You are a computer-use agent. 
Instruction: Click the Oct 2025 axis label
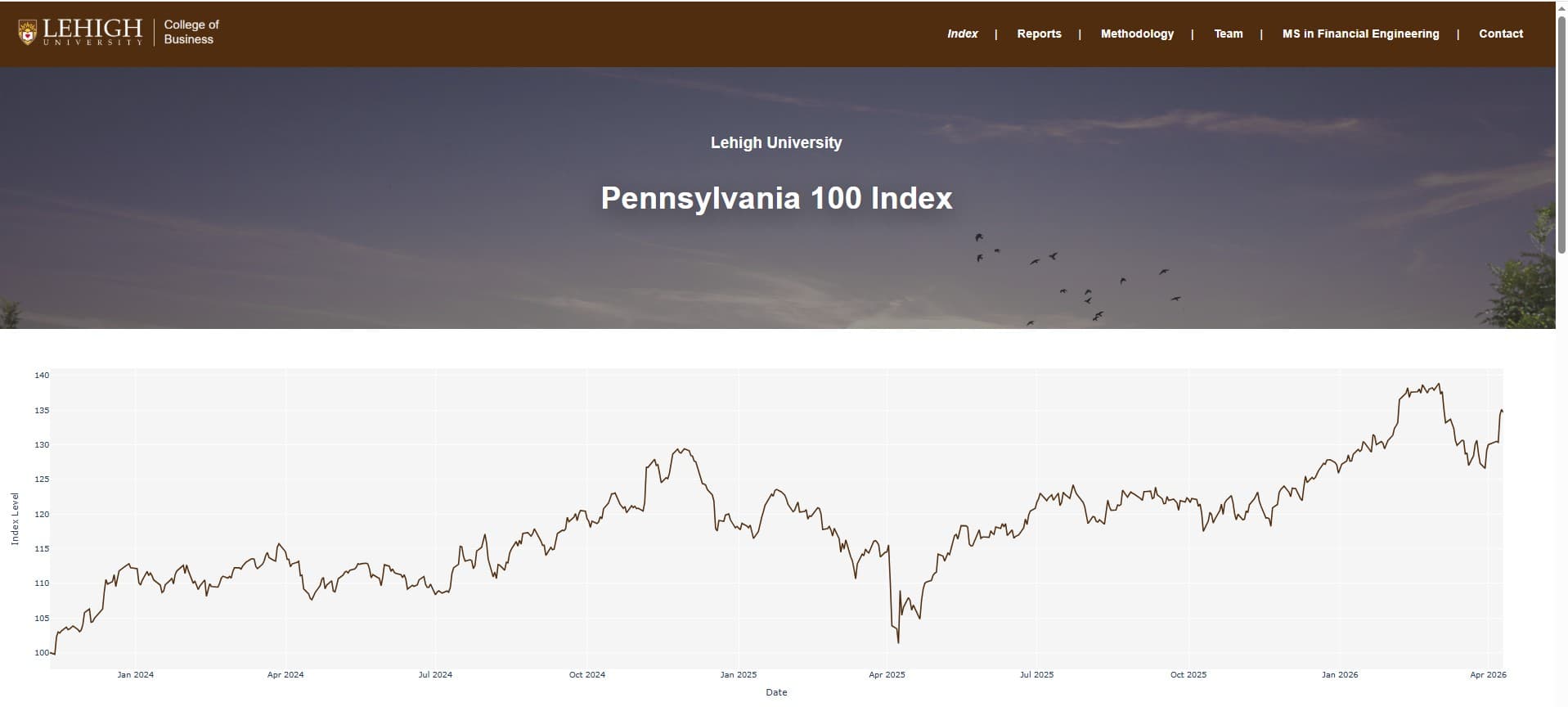point(1188,674)
